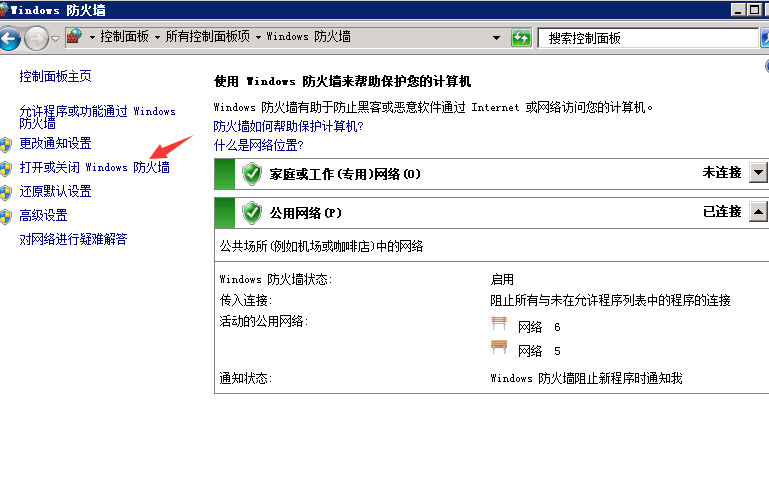
Task: Select Windows 防火墙 breadcrumb in address bar
Action: pyautogui.click(x=308, y=36)
